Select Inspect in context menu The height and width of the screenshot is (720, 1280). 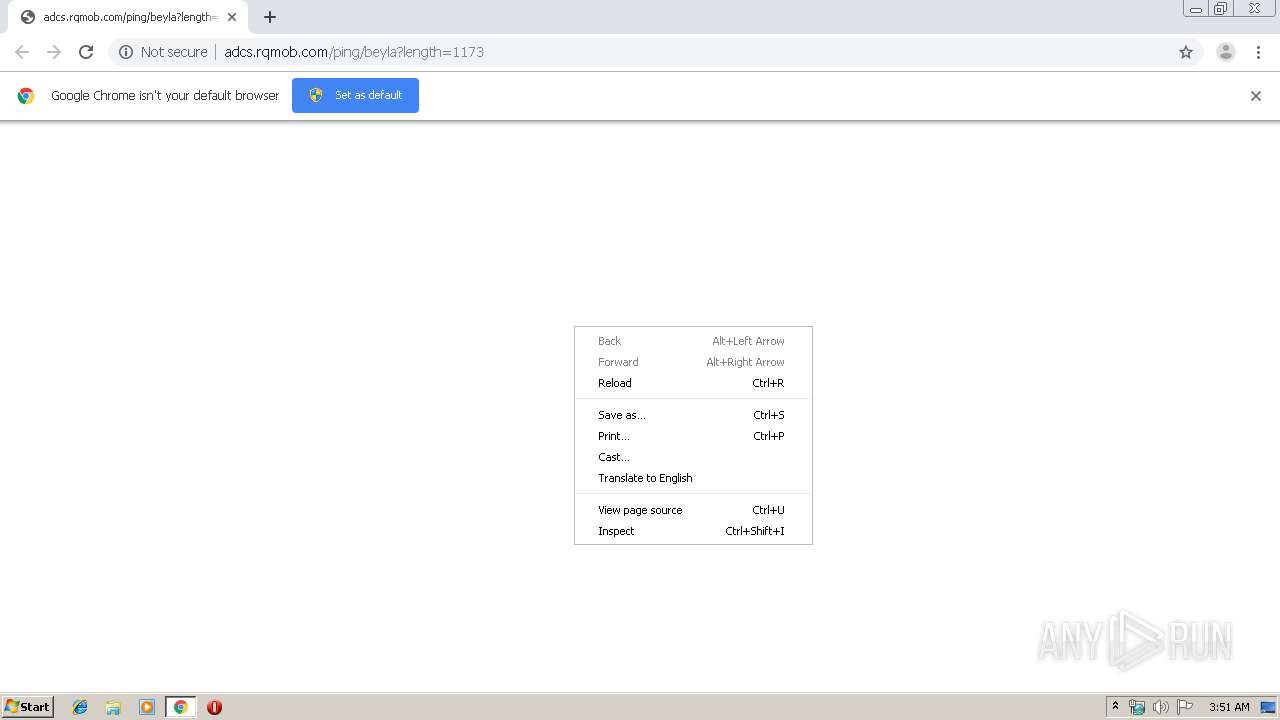tap(693, 531)
